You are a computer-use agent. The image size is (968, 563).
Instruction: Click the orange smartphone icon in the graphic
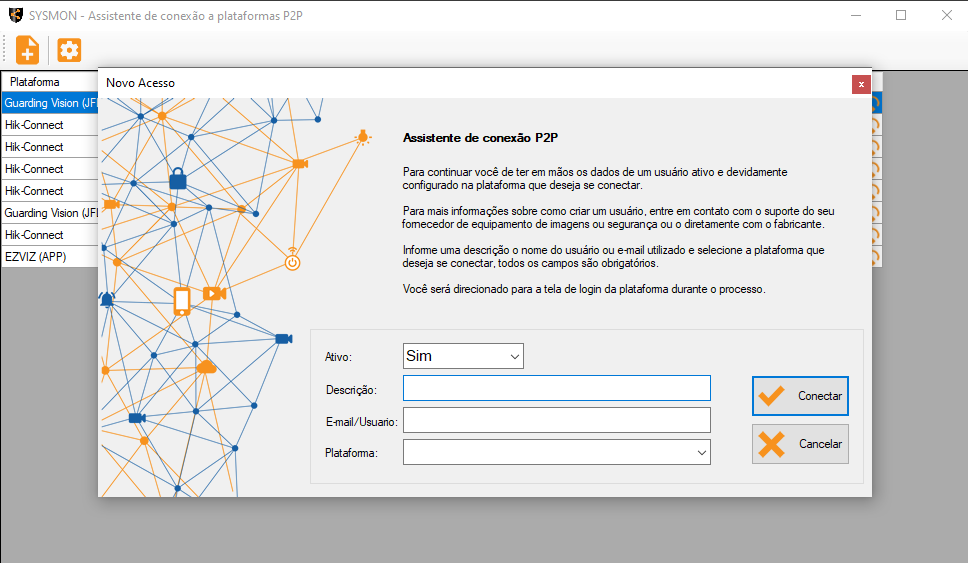pyautogui.click(x=182, y=300)
